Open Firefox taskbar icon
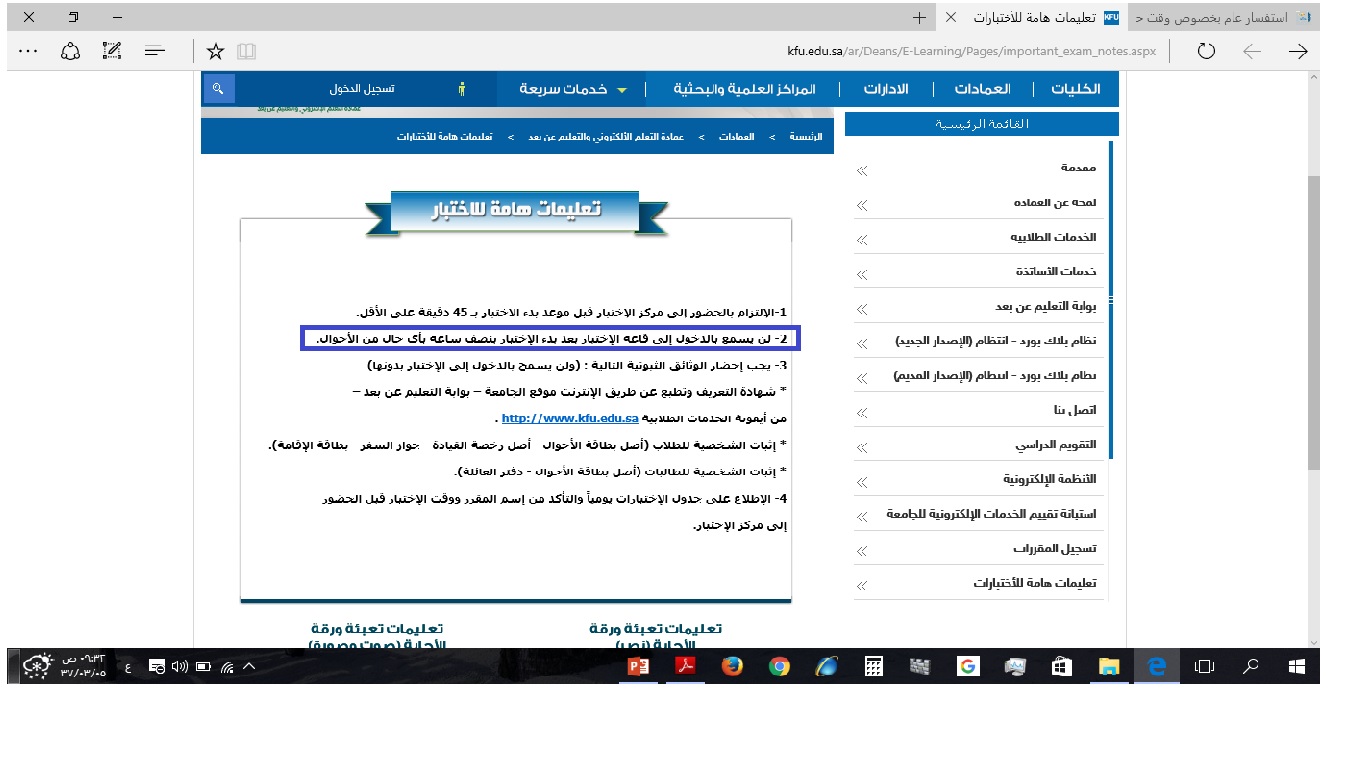 pos(733,667)
